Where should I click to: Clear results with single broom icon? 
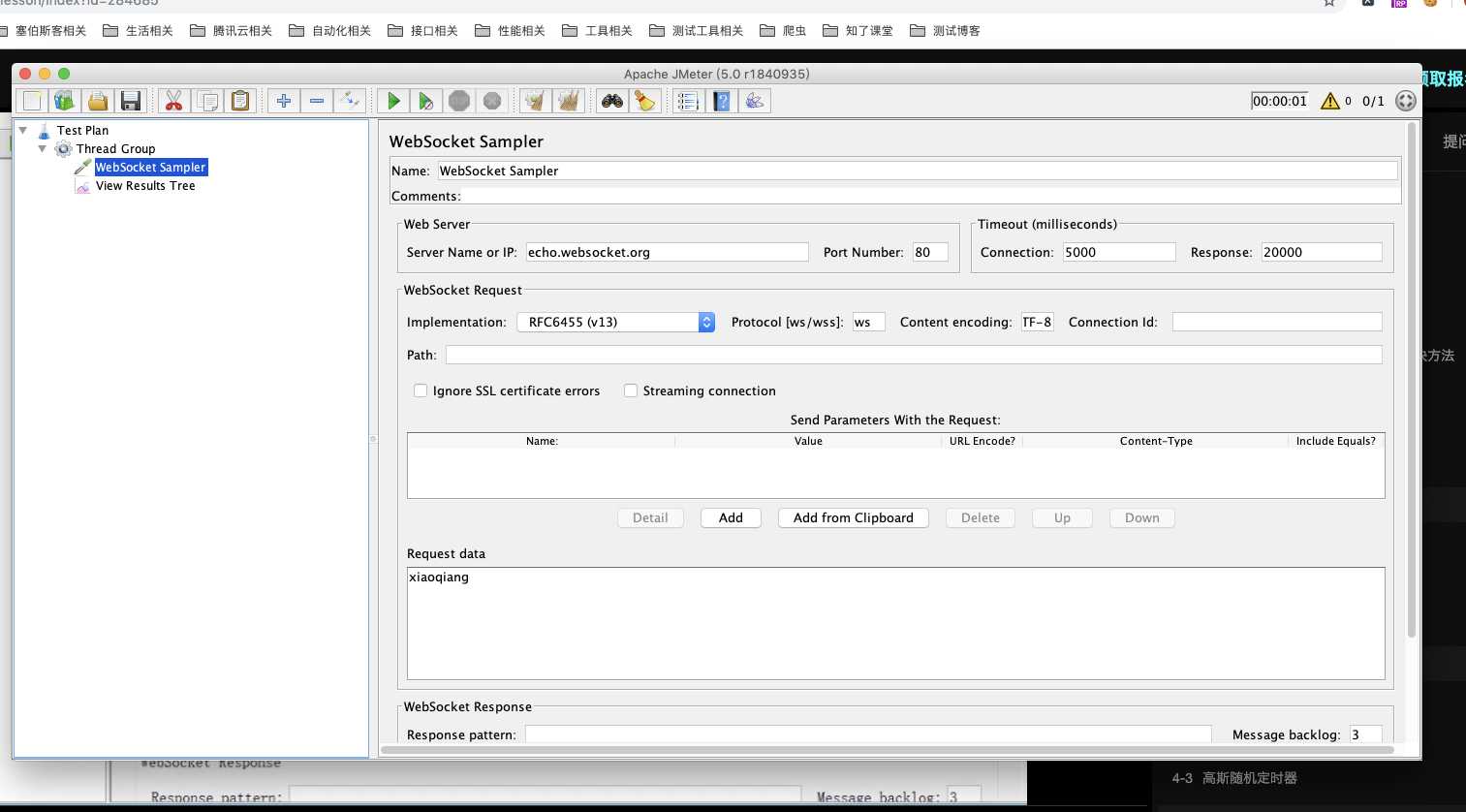[x=536, y=101]
